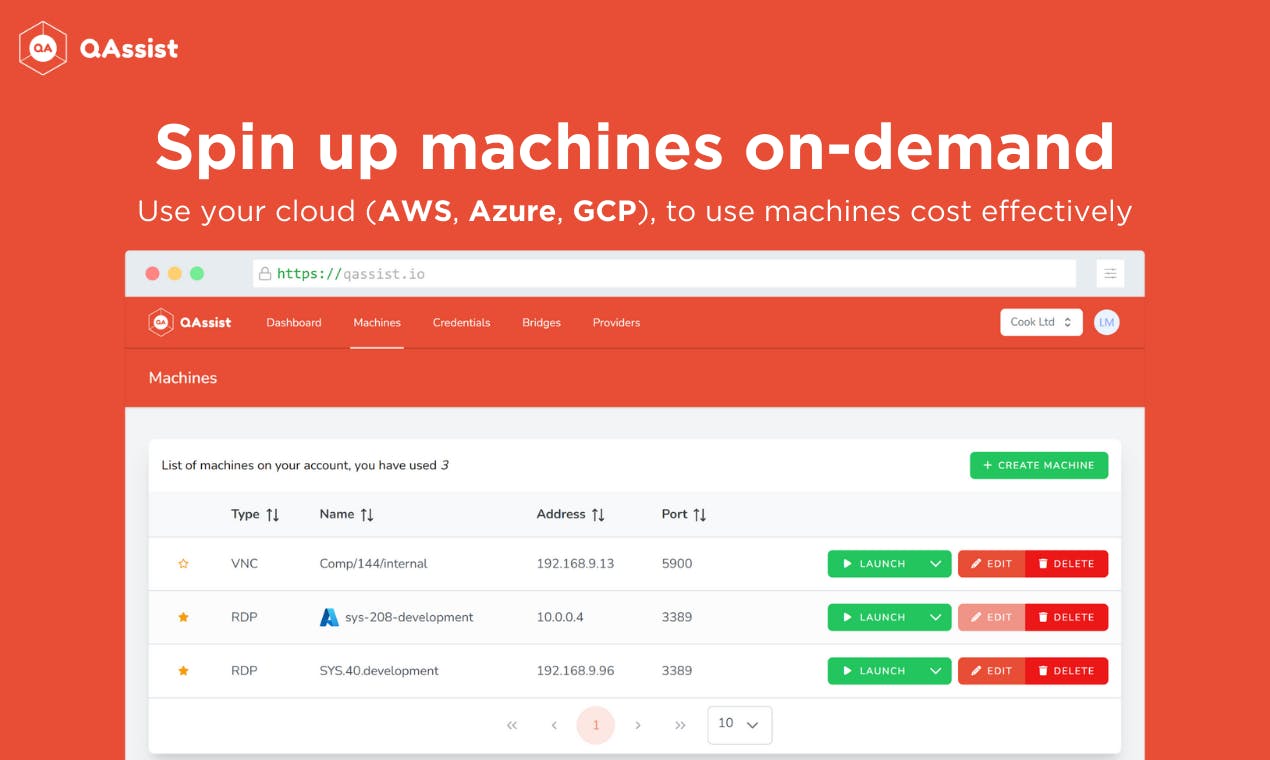The height and width of the screenshot is (760, 1270).
Task: Launch the SYS.40.development machine
Action: [x=874, y=671]
